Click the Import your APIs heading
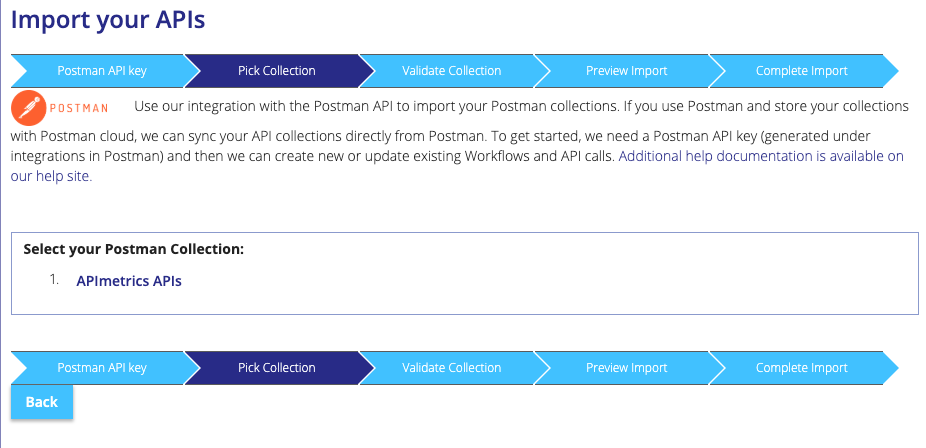The image size is (926, 448). coord(108,19)
